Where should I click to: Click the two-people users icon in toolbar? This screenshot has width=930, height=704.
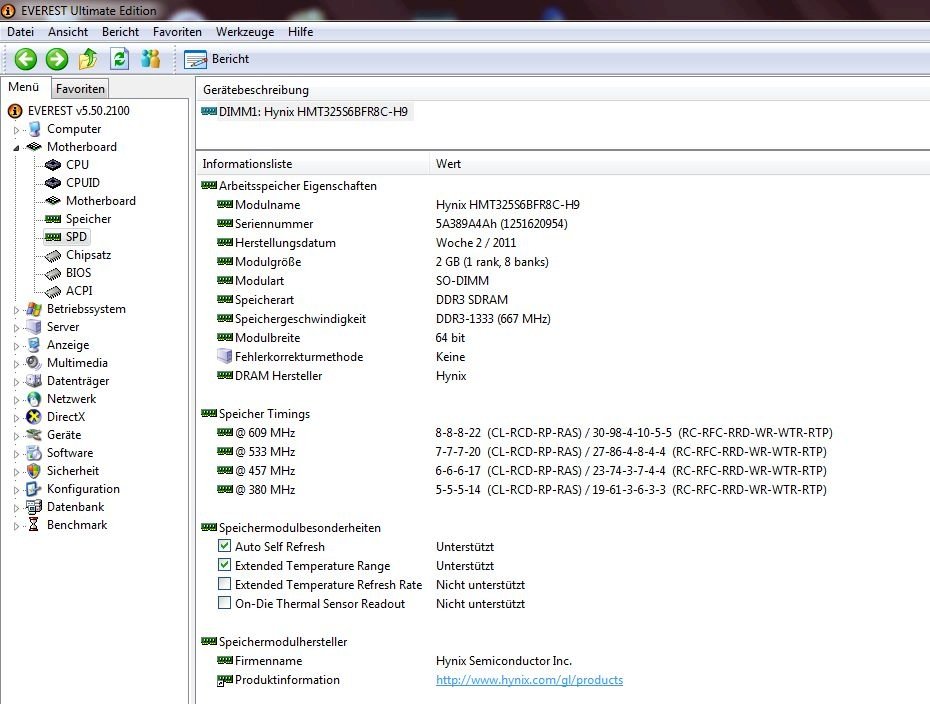150,59
